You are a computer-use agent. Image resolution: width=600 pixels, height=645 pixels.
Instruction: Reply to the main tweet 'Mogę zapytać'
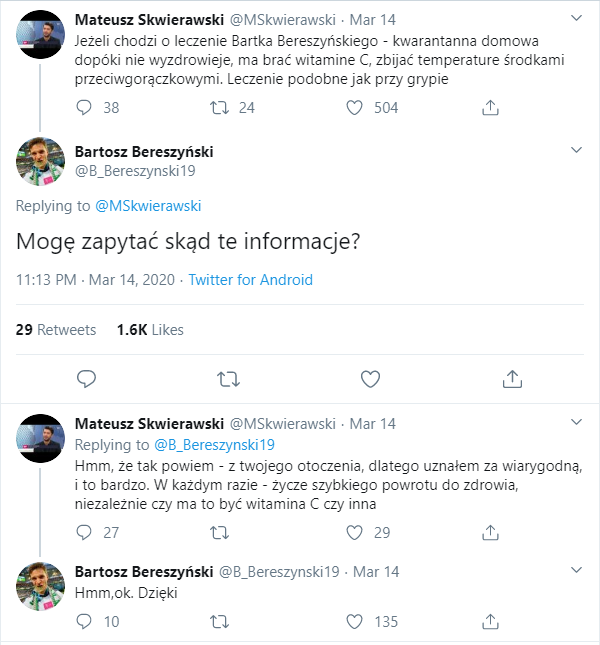(x=86, y=378)
